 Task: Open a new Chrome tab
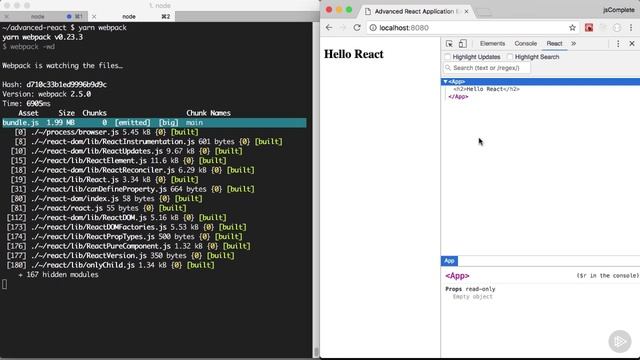click(484, 12)
